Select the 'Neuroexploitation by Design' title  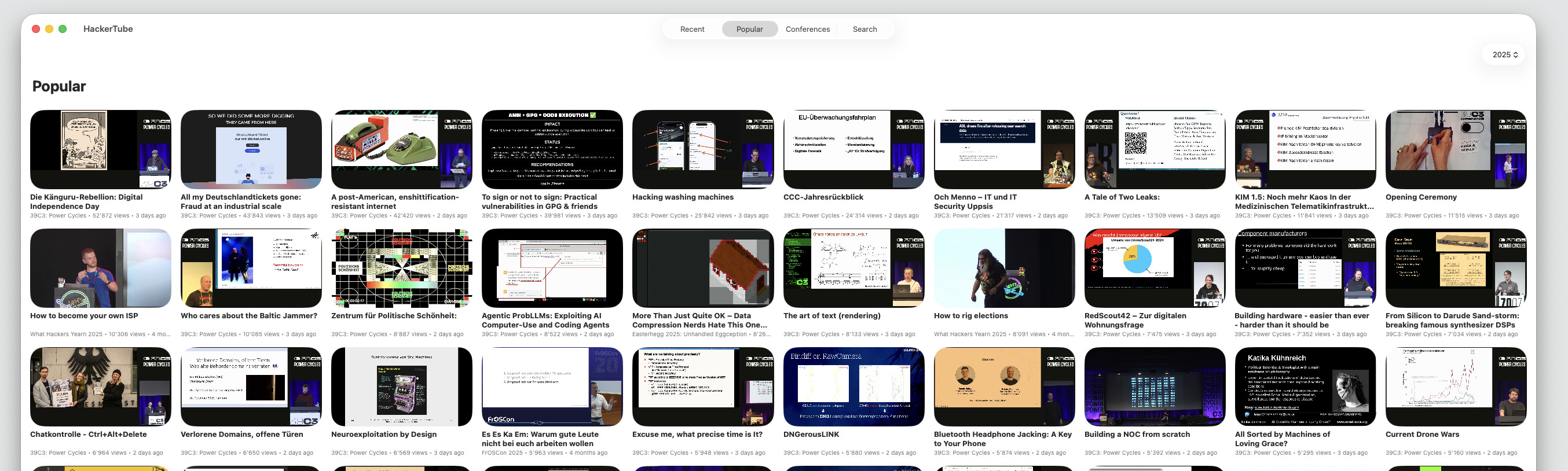click(383, 435)
